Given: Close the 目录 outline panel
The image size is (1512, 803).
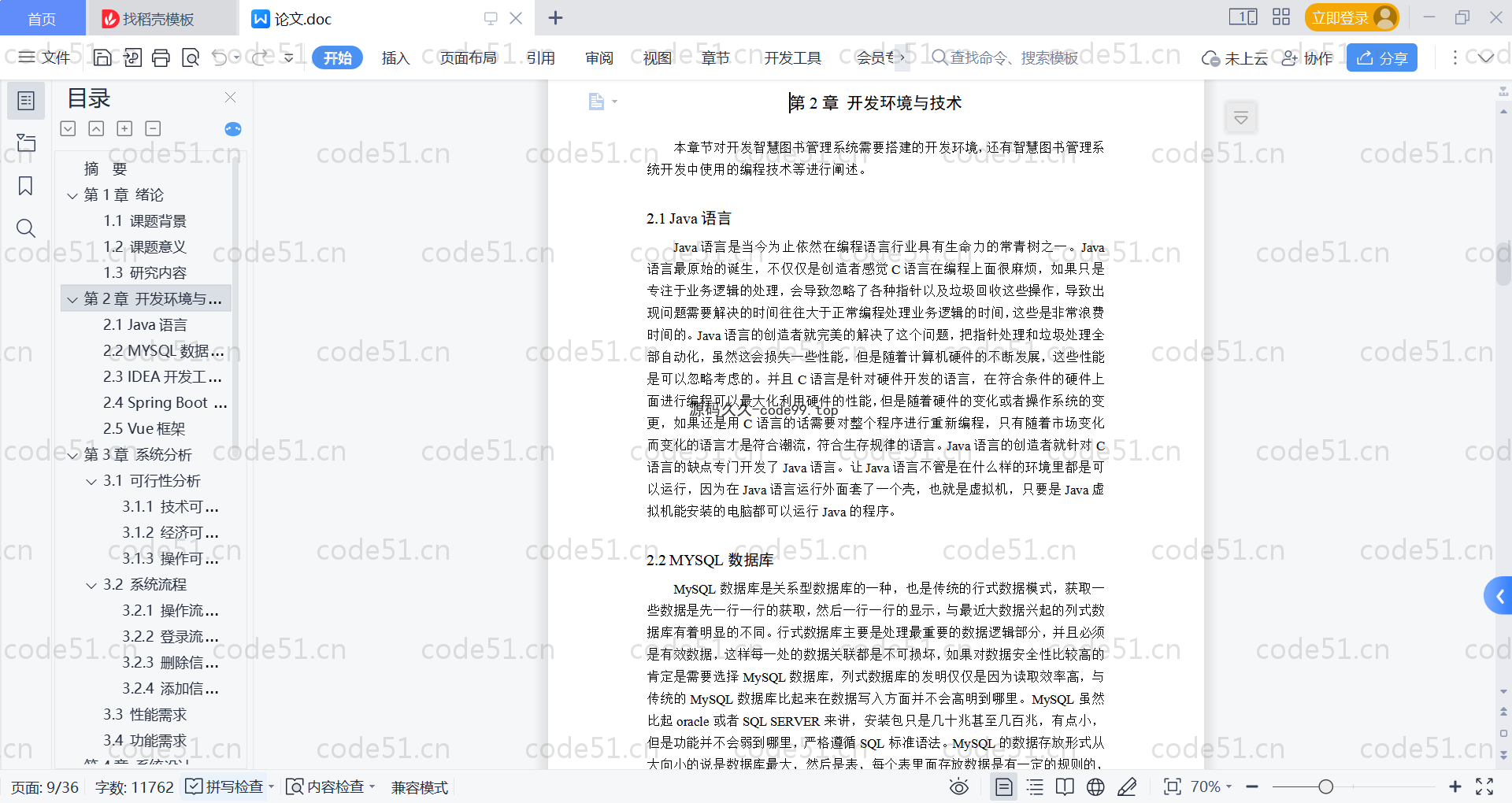Looking at the screenshot, I should click(230, 98).
